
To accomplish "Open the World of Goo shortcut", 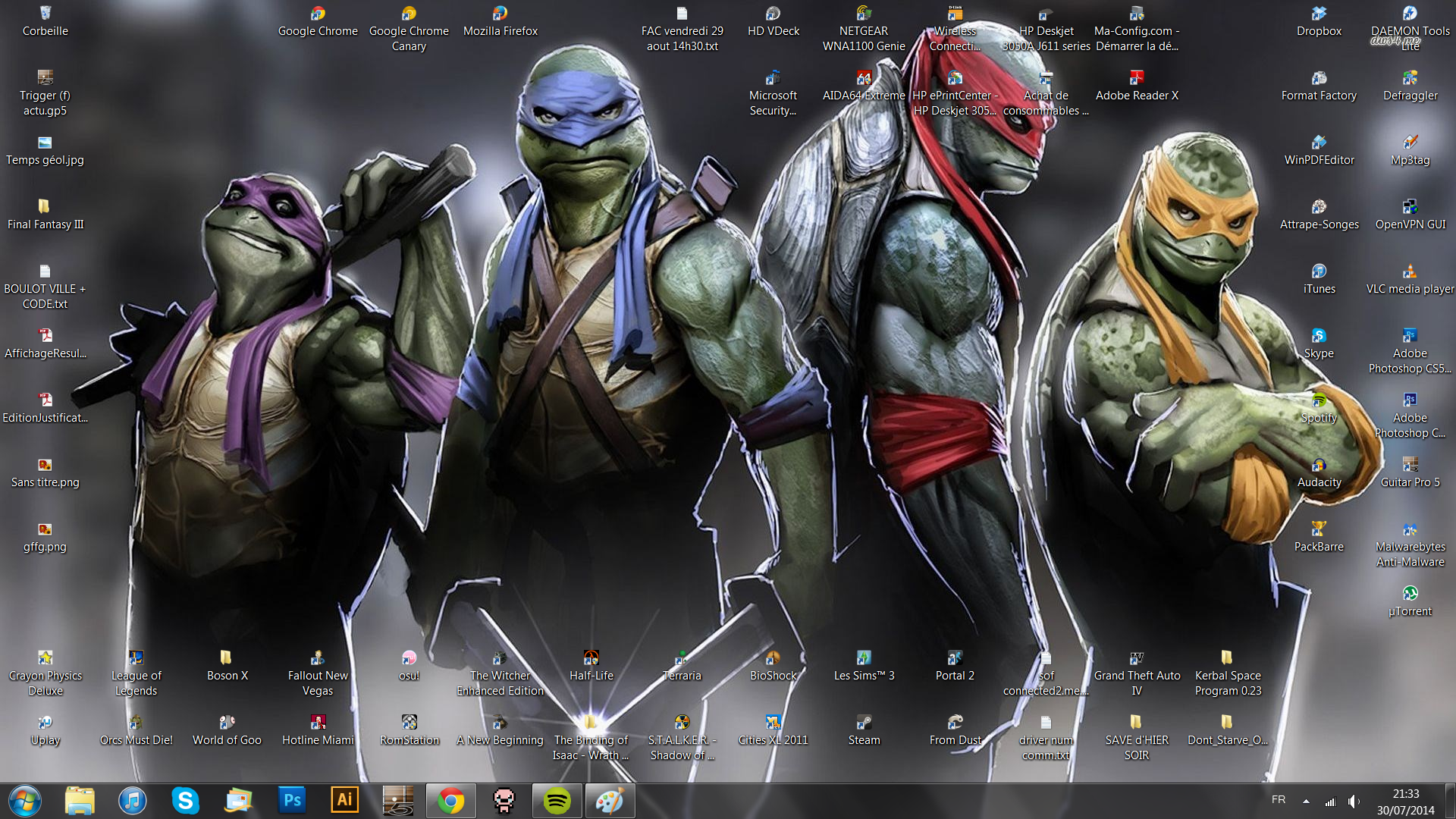I will (x=227, y=730).
